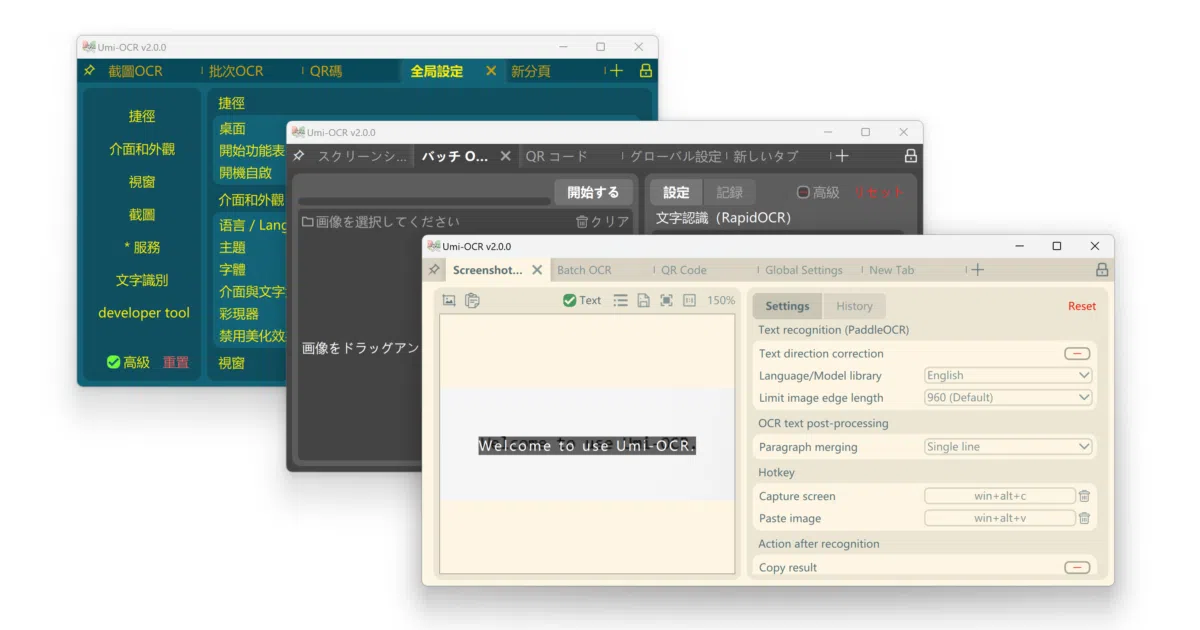Viewport: 1200px width, 630px height.
Task: Click the lock icon in the Japanese window
Action: point(910,156)
